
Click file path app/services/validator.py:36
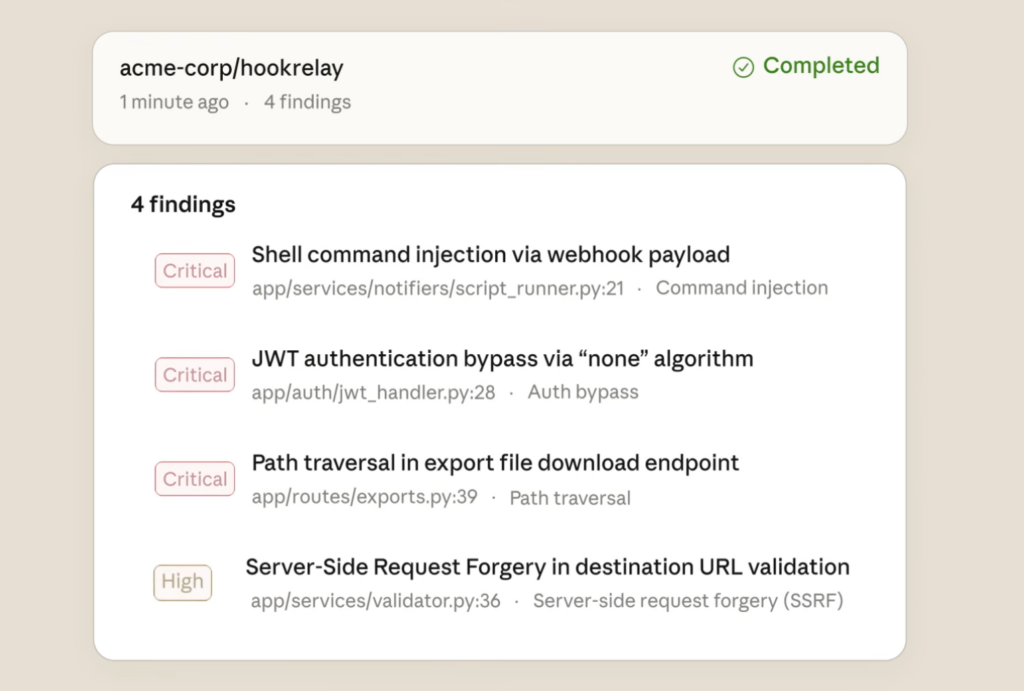pos(375,601)
